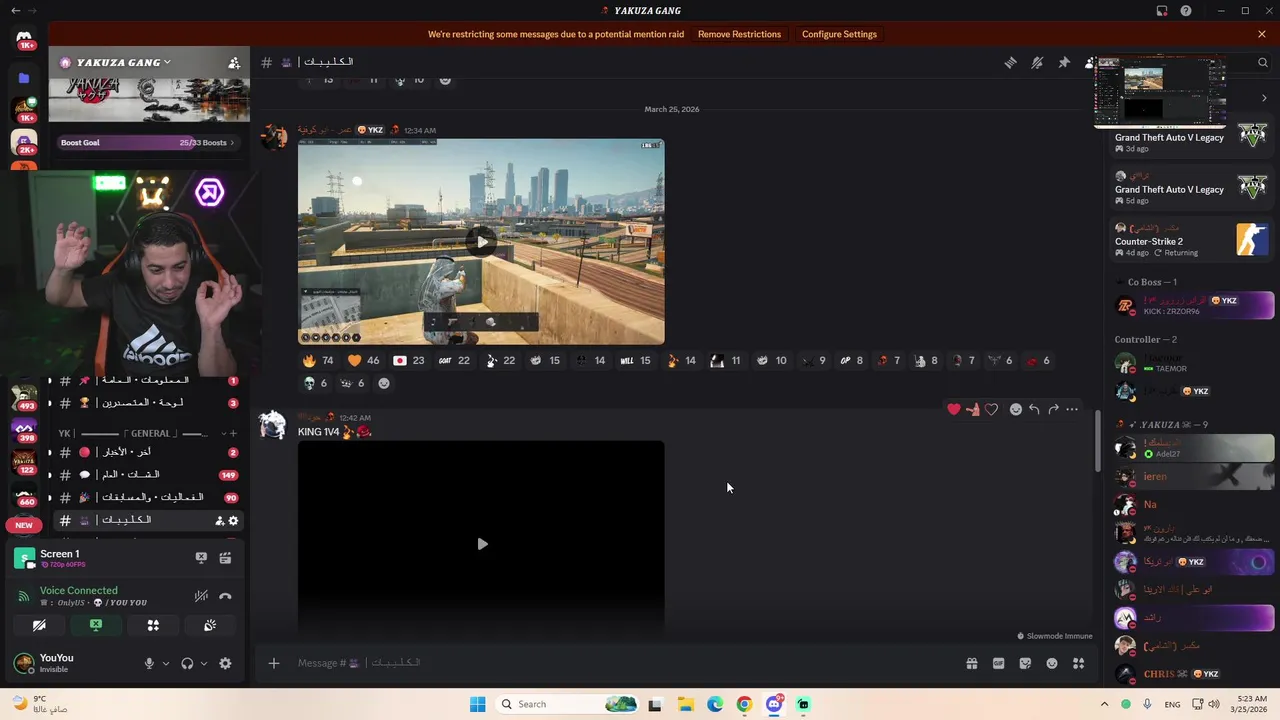
Task: React with the red heart quick reaction
Action: (954, 409)
